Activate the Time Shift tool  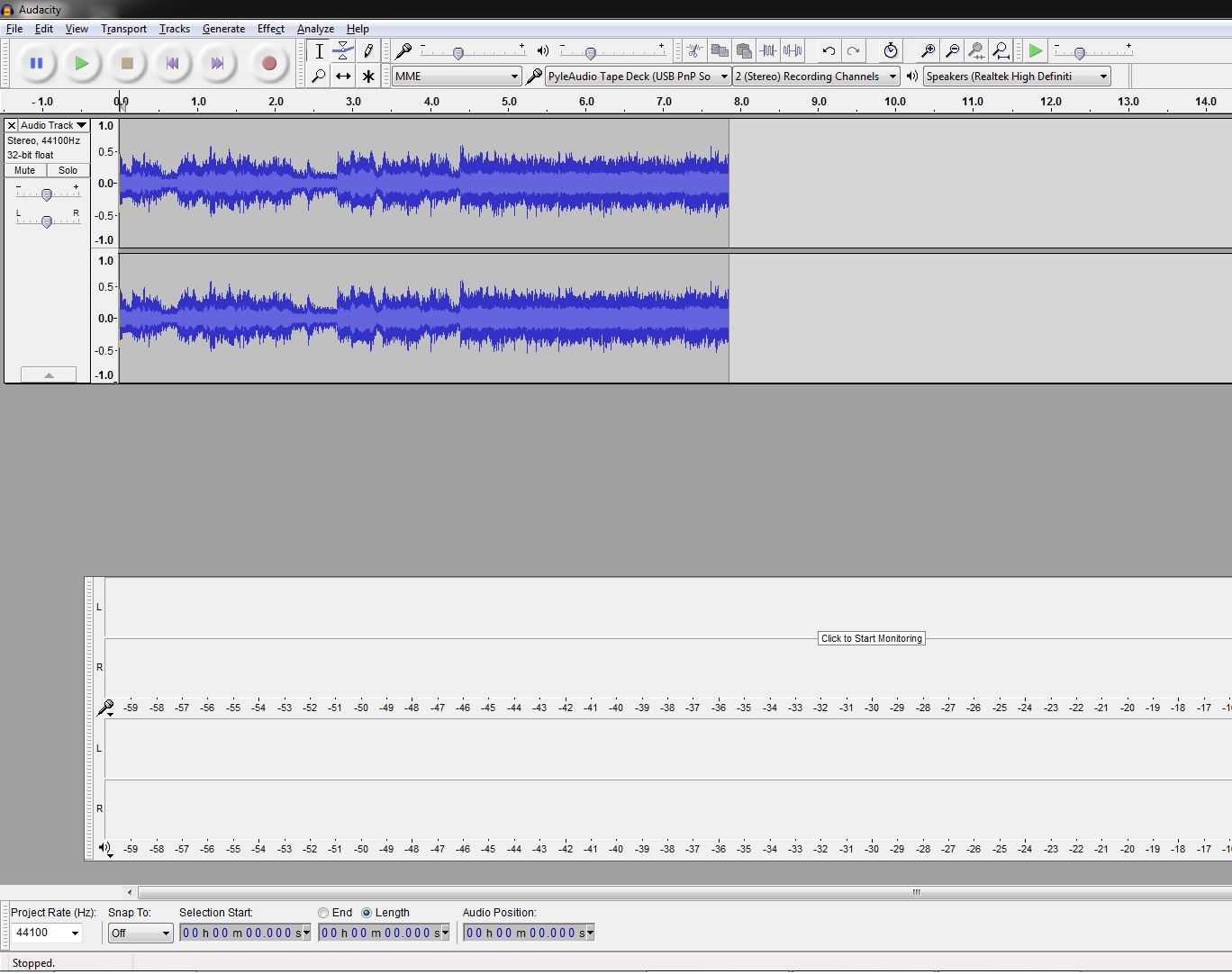point(343,77)
